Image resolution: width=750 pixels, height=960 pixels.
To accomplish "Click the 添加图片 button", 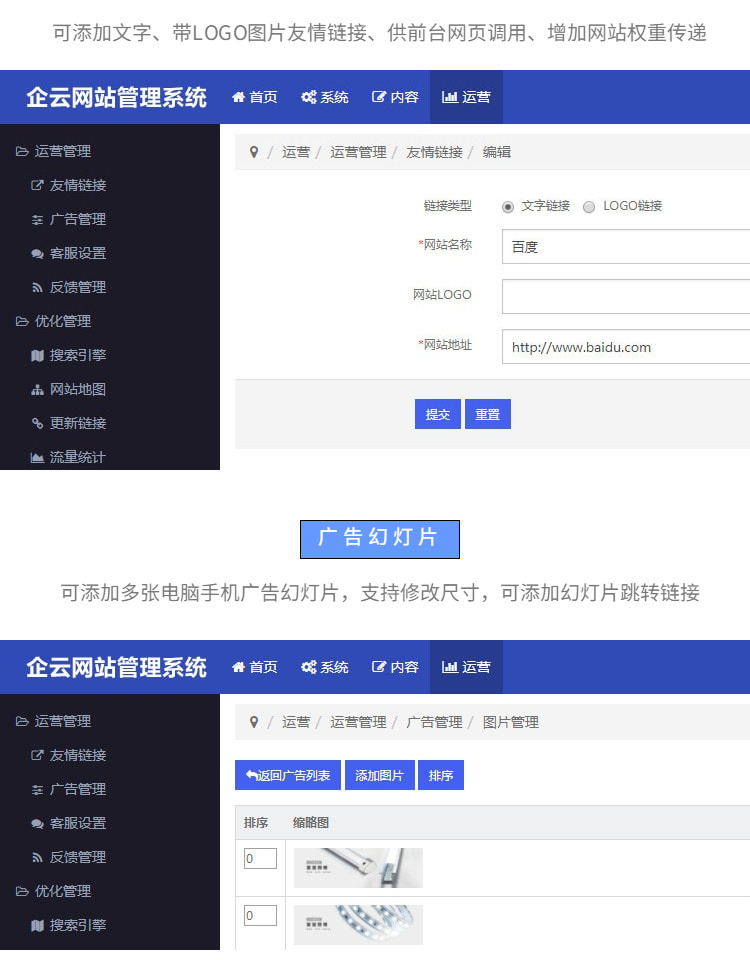I will (379, 775).
